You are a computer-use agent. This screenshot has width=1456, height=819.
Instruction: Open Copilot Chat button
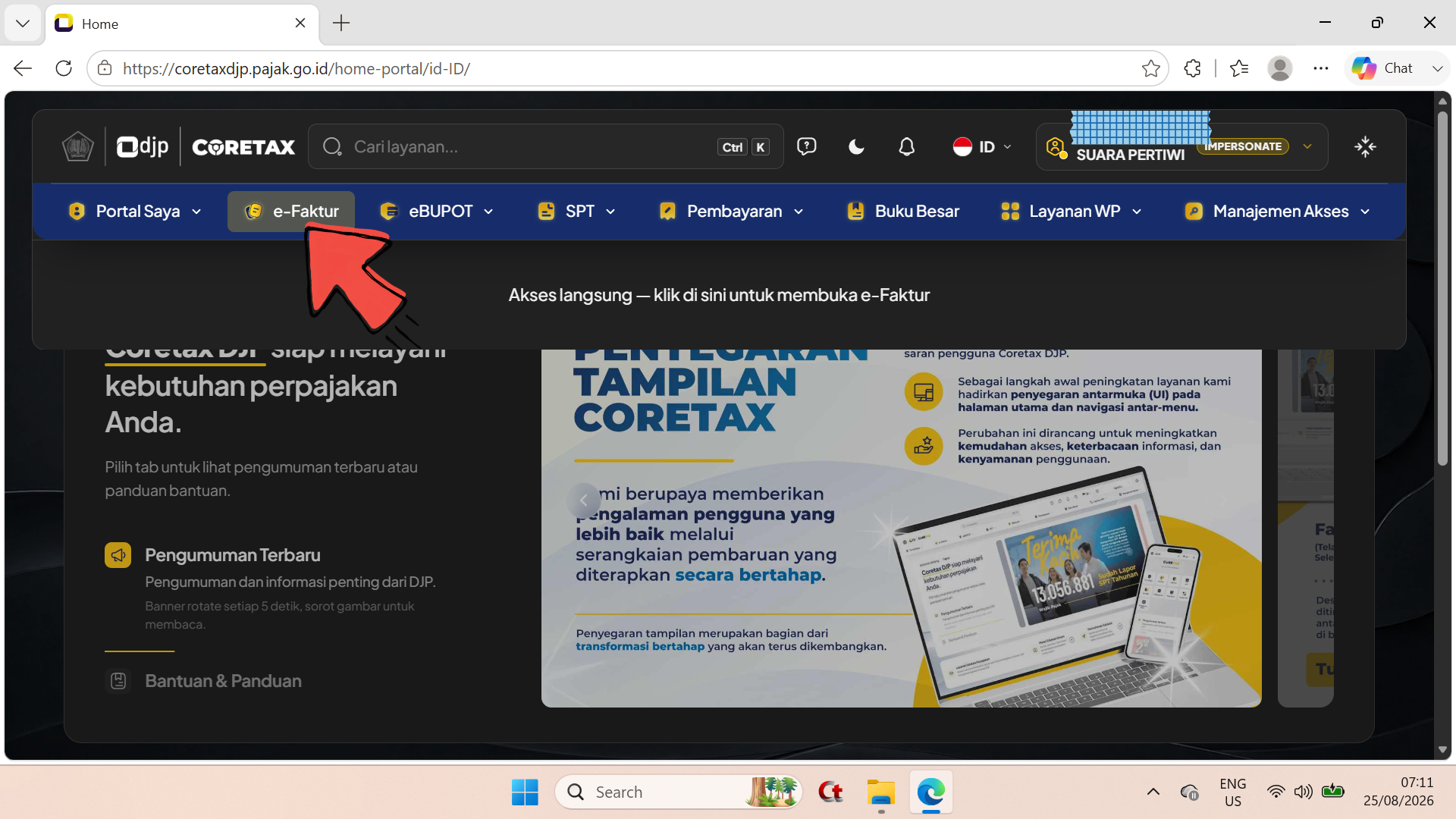[x=1382, y=68]
